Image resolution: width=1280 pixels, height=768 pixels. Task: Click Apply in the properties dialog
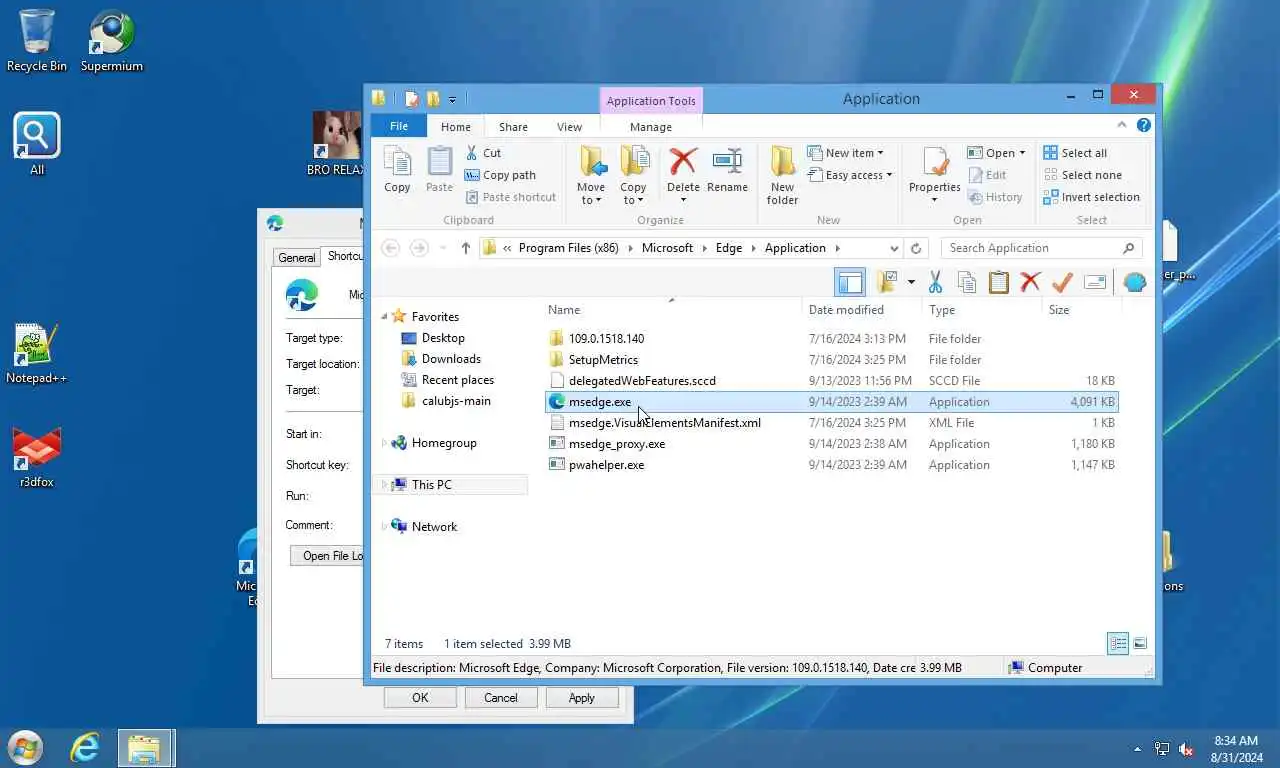point(582,698)
